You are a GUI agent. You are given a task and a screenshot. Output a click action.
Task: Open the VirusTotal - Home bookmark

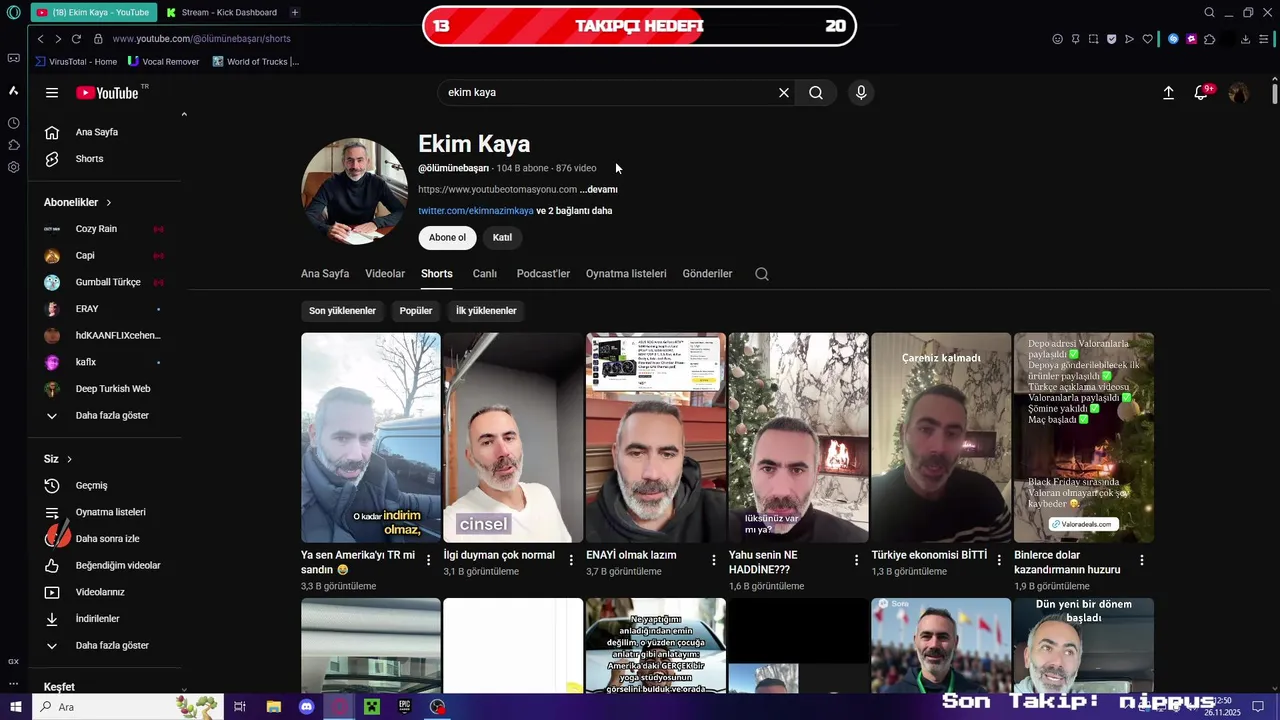76,62
